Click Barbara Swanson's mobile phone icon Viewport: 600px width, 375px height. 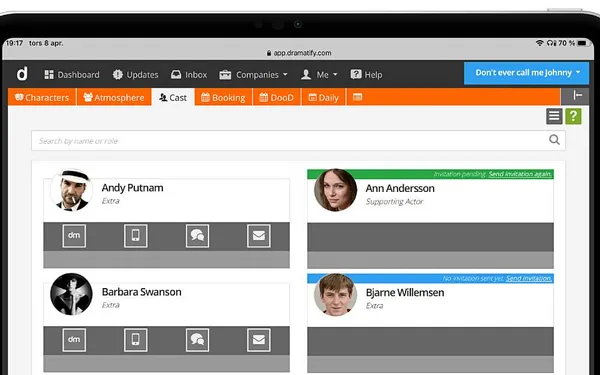click(135, 340)
